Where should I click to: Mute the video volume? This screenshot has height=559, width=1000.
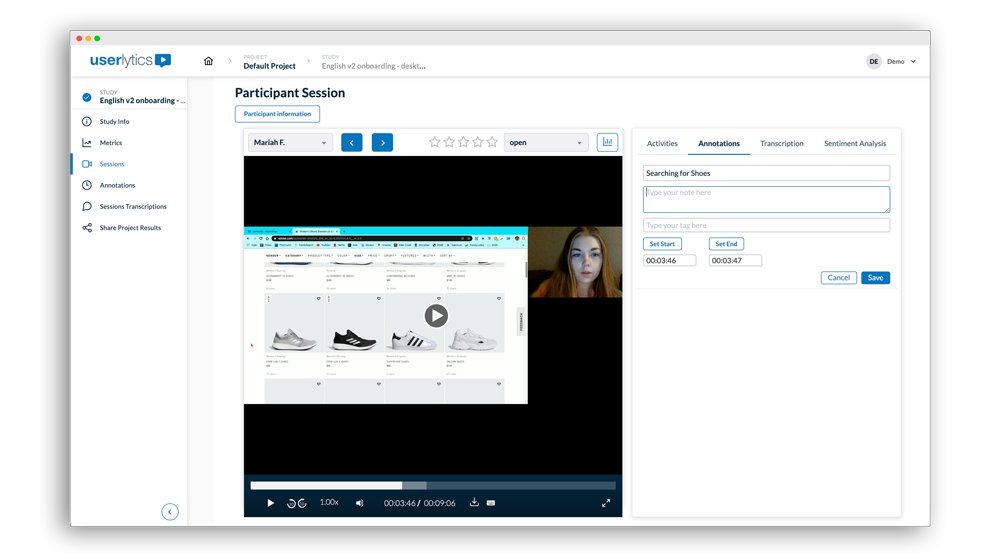(360, 503)
